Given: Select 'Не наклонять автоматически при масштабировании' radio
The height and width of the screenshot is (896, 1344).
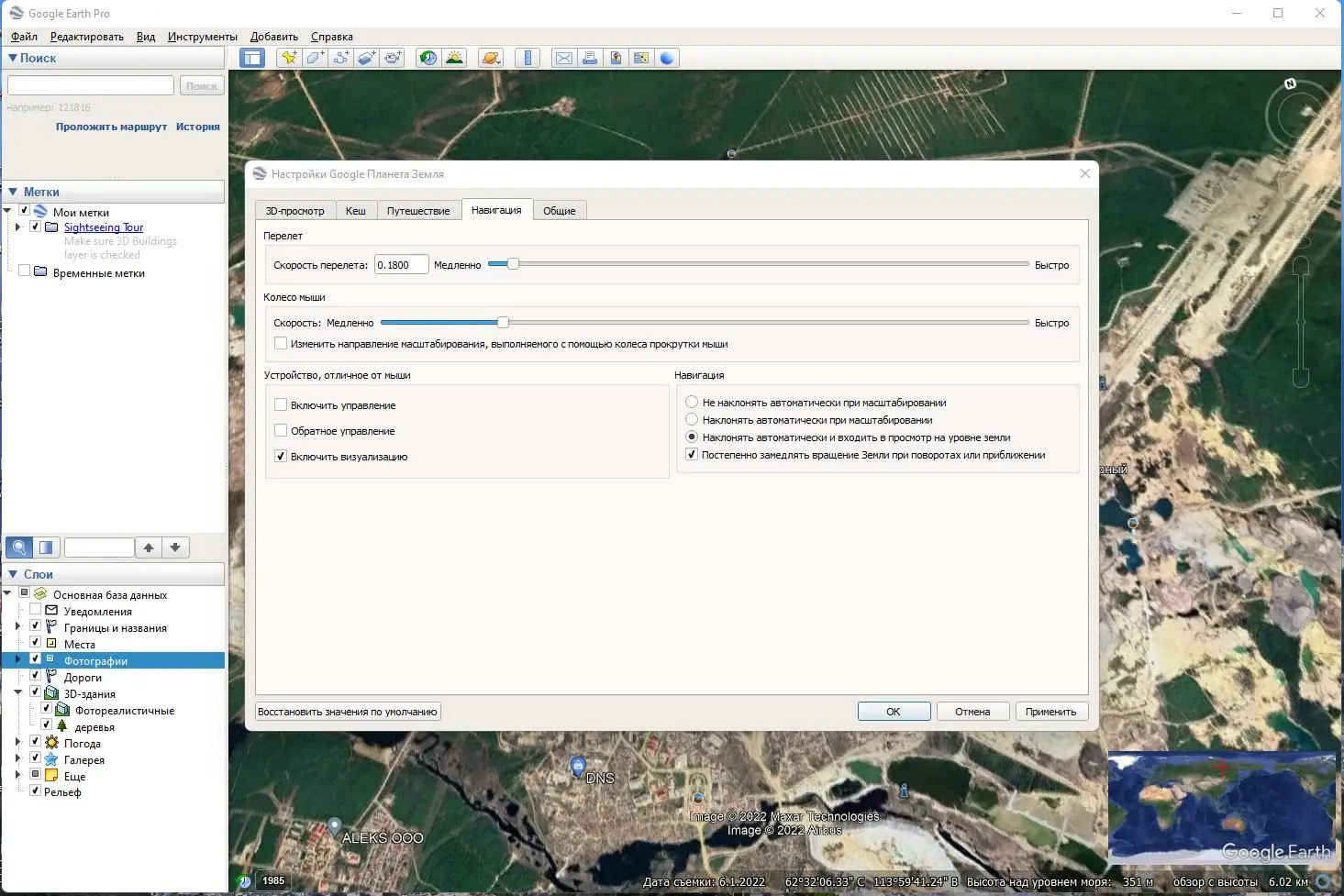Looking at the screenshot, I should tap(692, 402).
